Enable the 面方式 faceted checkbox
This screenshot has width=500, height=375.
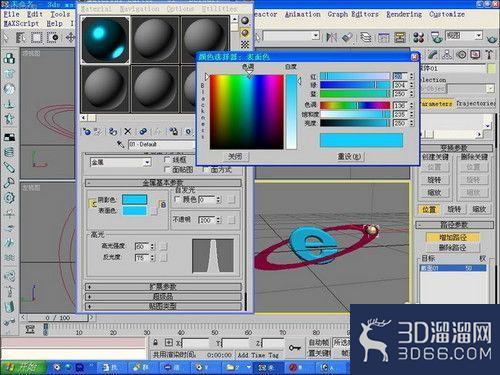pos(206,170)
